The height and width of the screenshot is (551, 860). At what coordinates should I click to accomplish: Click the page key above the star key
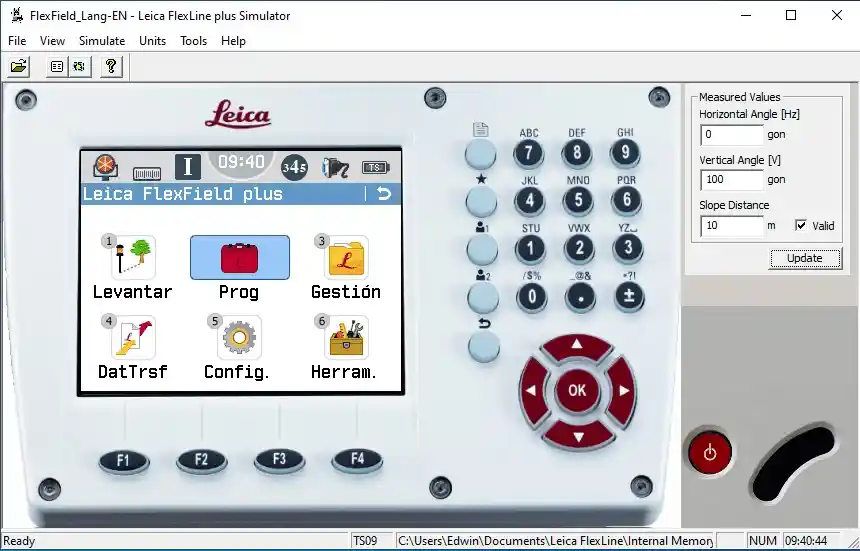point(480,154)
